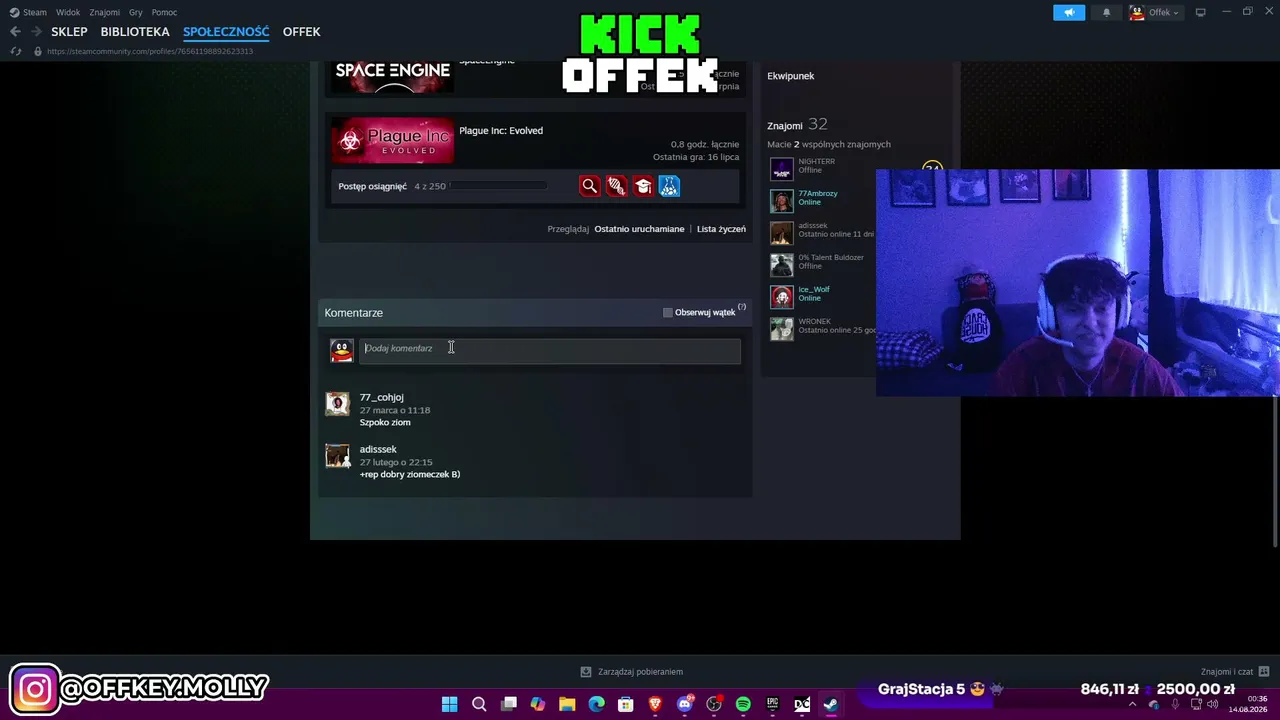This screenshot has height=720, width=1280.
Task: Open the Space Engine game banner
Action: (392, 77)
